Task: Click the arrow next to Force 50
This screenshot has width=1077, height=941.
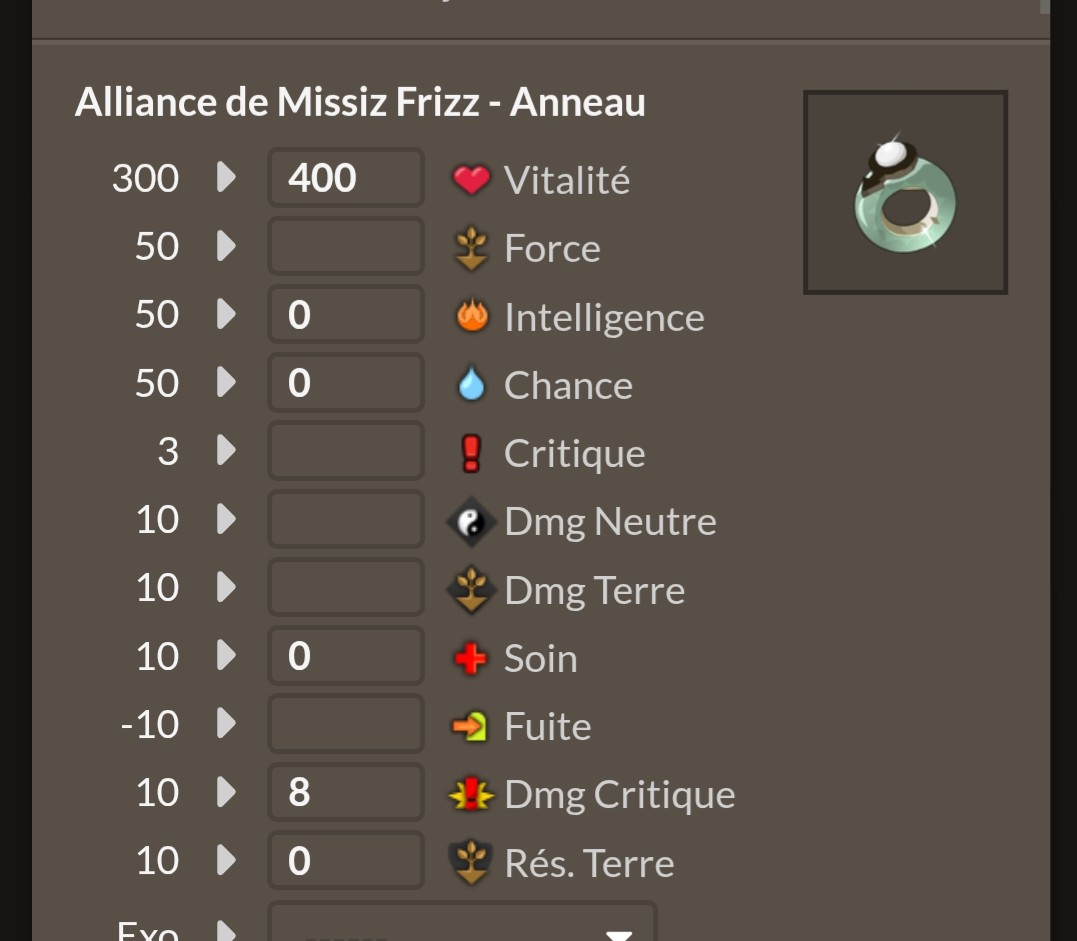Action: pyautogui.click(x=226, y=245)
